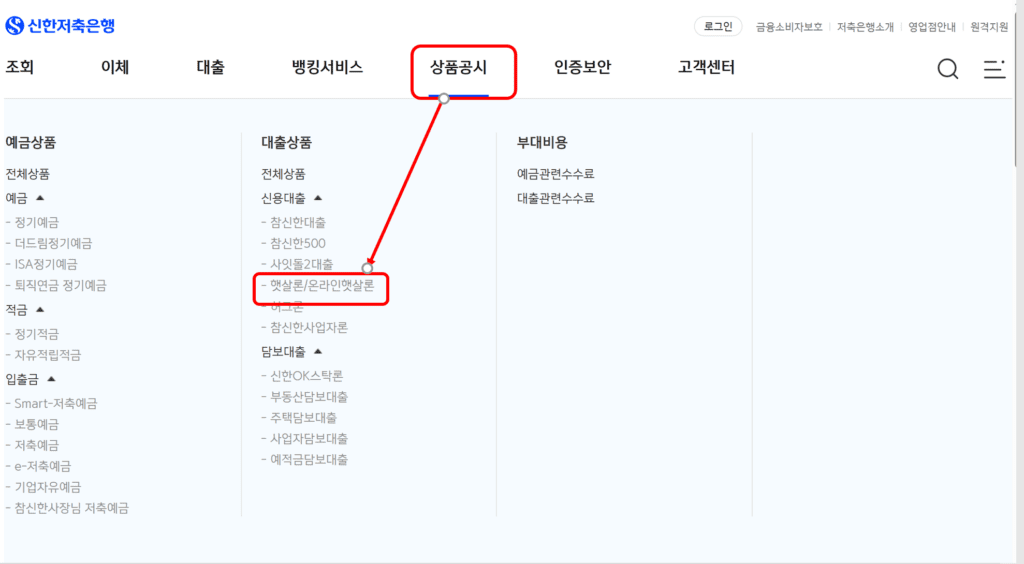1024x564 pixels.
Task: Select 퇴직연금 정기예금 product
Action: [56, 285]
